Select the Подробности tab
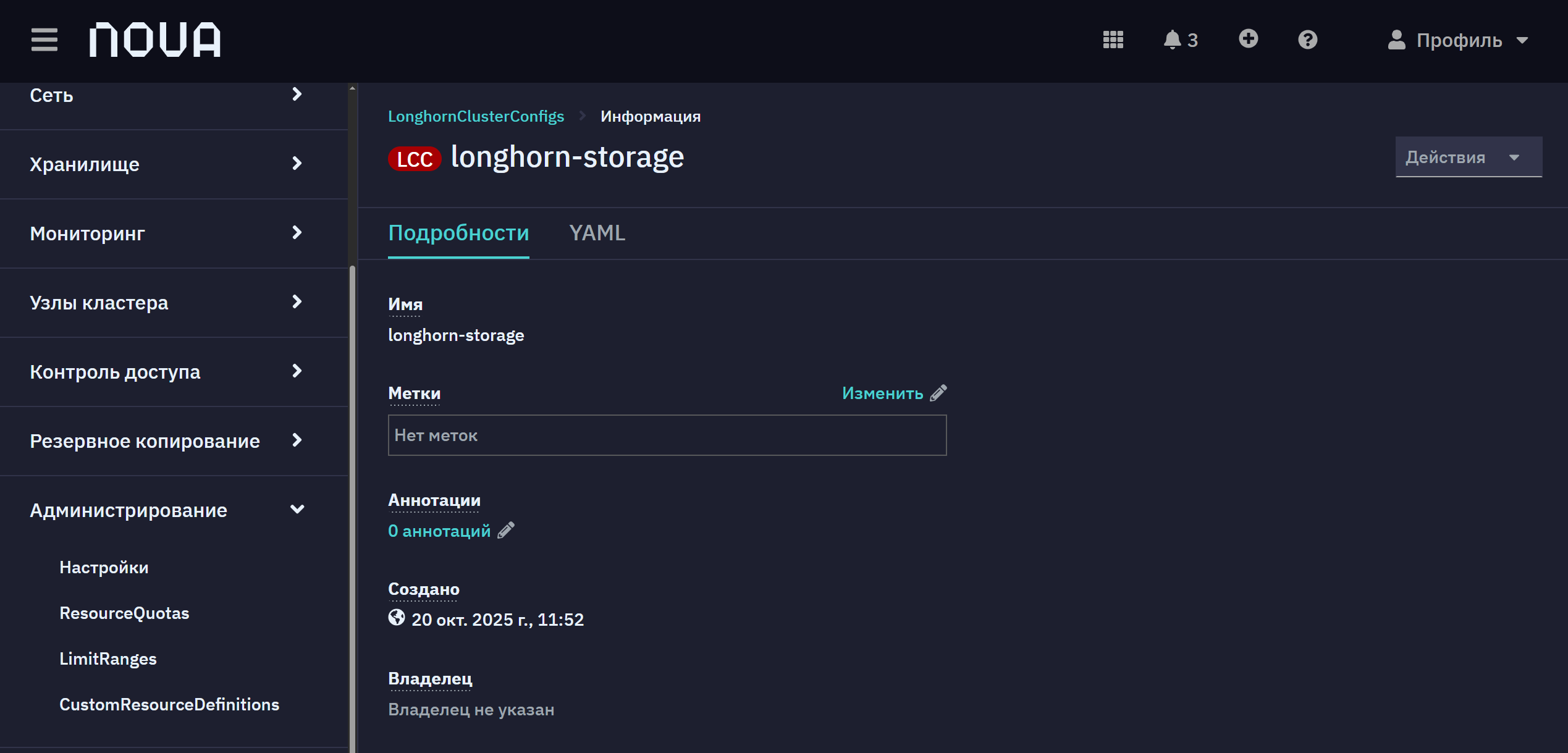This screenshot has width=1568, height=753. pos(458,233)
